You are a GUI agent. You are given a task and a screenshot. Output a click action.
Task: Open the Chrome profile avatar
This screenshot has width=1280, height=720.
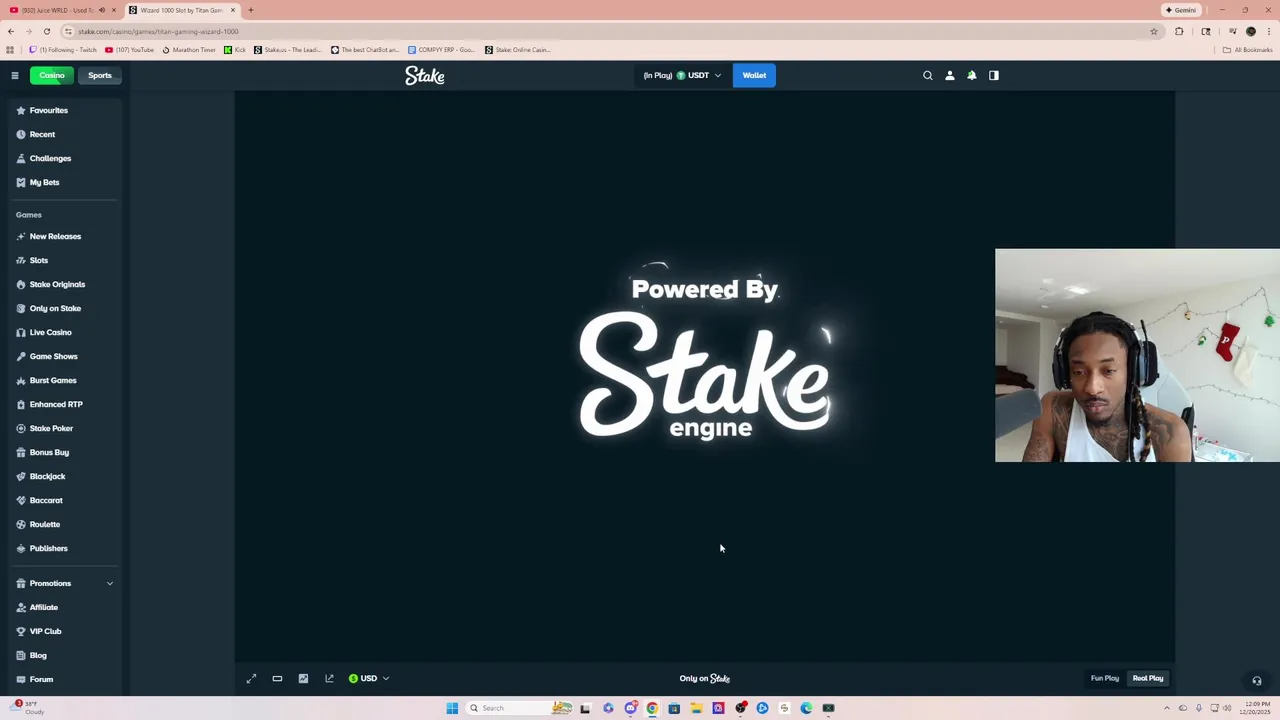pyautogui.click(x=1251, y=31)
